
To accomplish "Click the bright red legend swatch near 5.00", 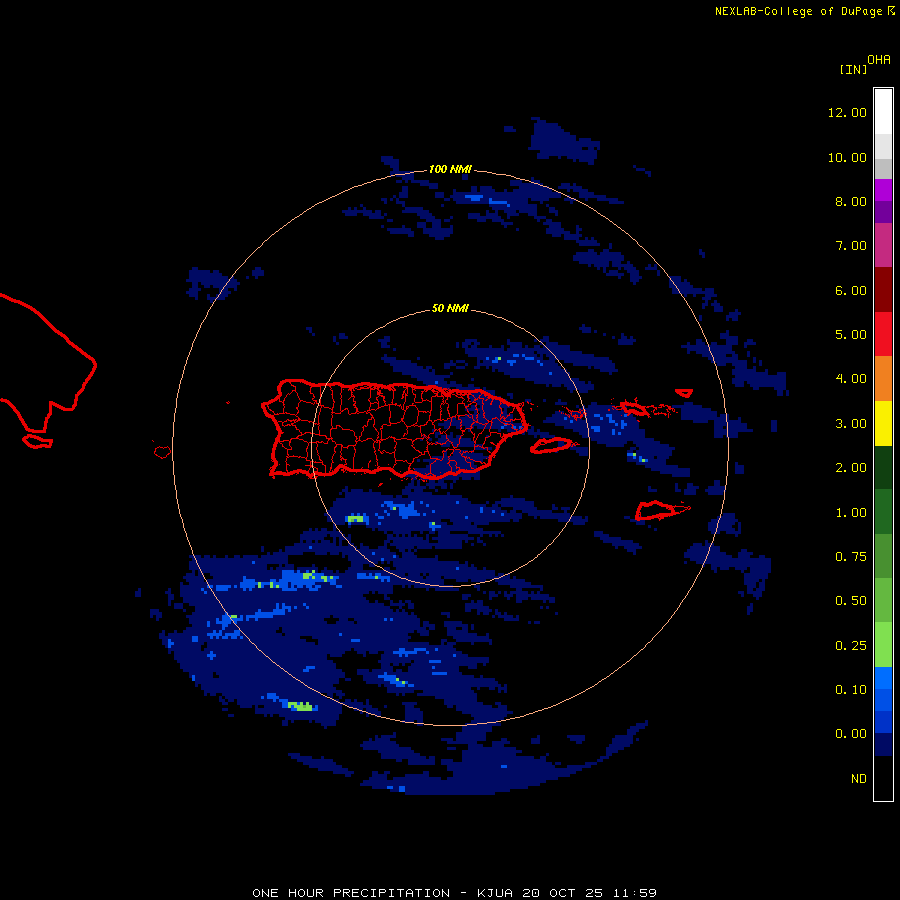I will tap(883, 334).
